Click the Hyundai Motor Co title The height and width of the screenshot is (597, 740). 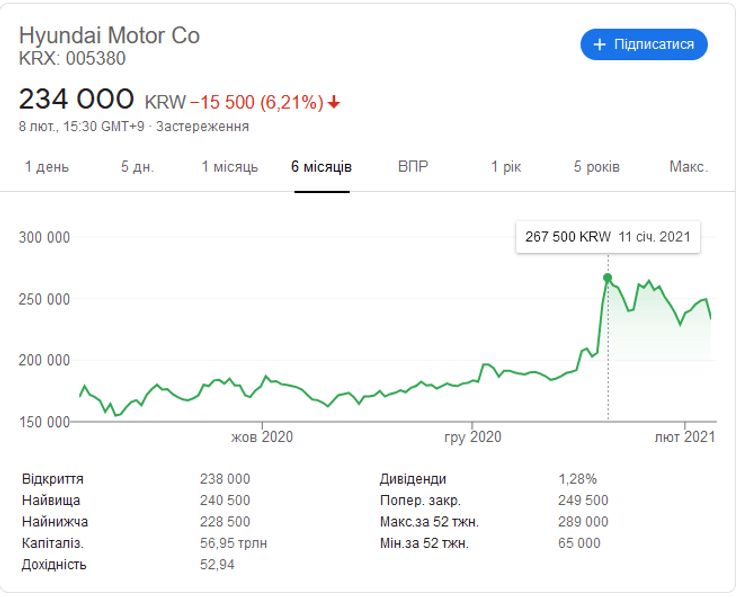pyautogui.click(x=109, y=35)
